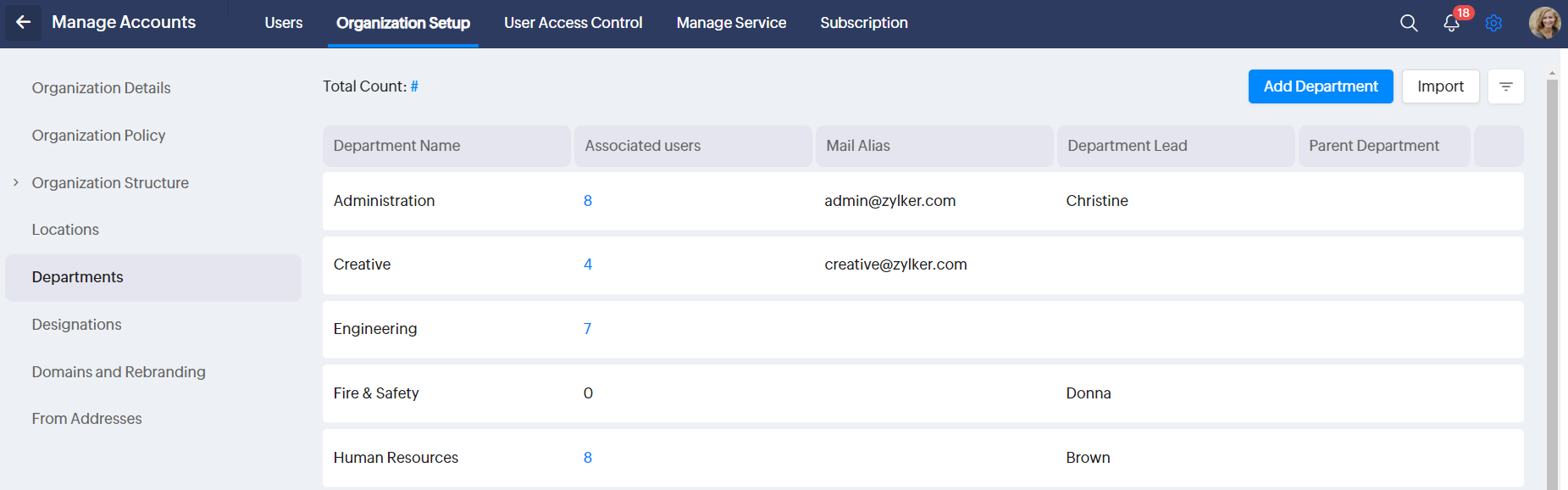
Task: Open the User Access Control tab
Action: 573,23
